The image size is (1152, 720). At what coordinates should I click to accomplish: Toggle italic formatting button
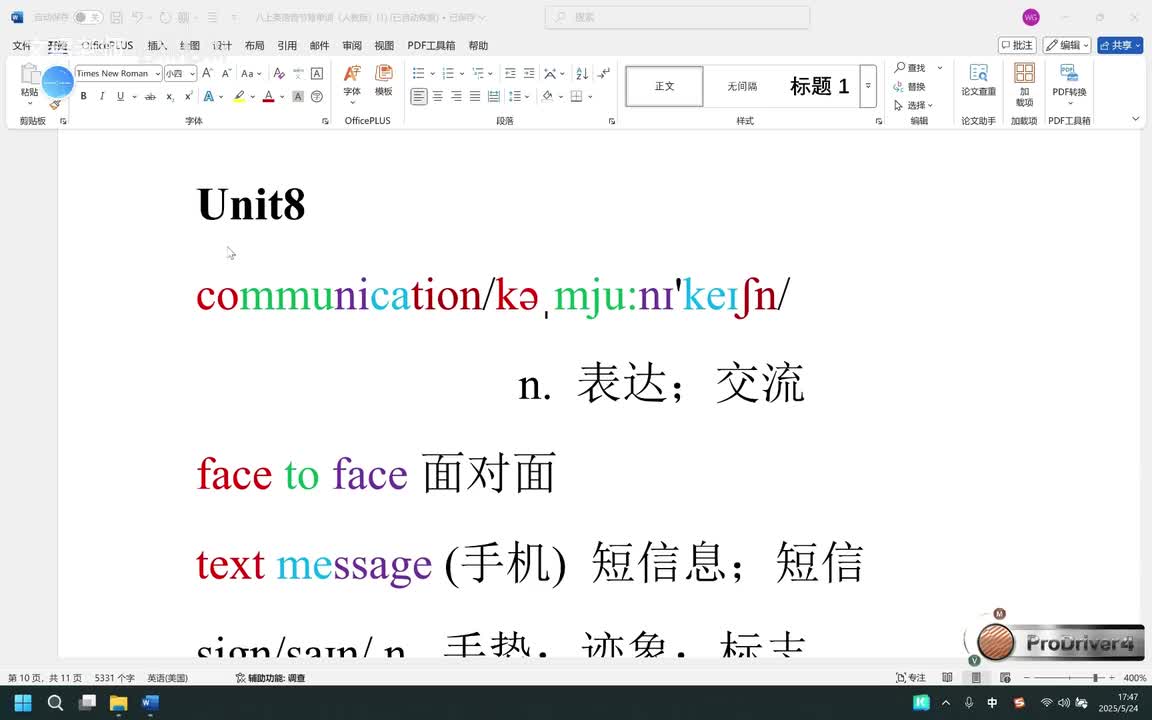point(101,96)
